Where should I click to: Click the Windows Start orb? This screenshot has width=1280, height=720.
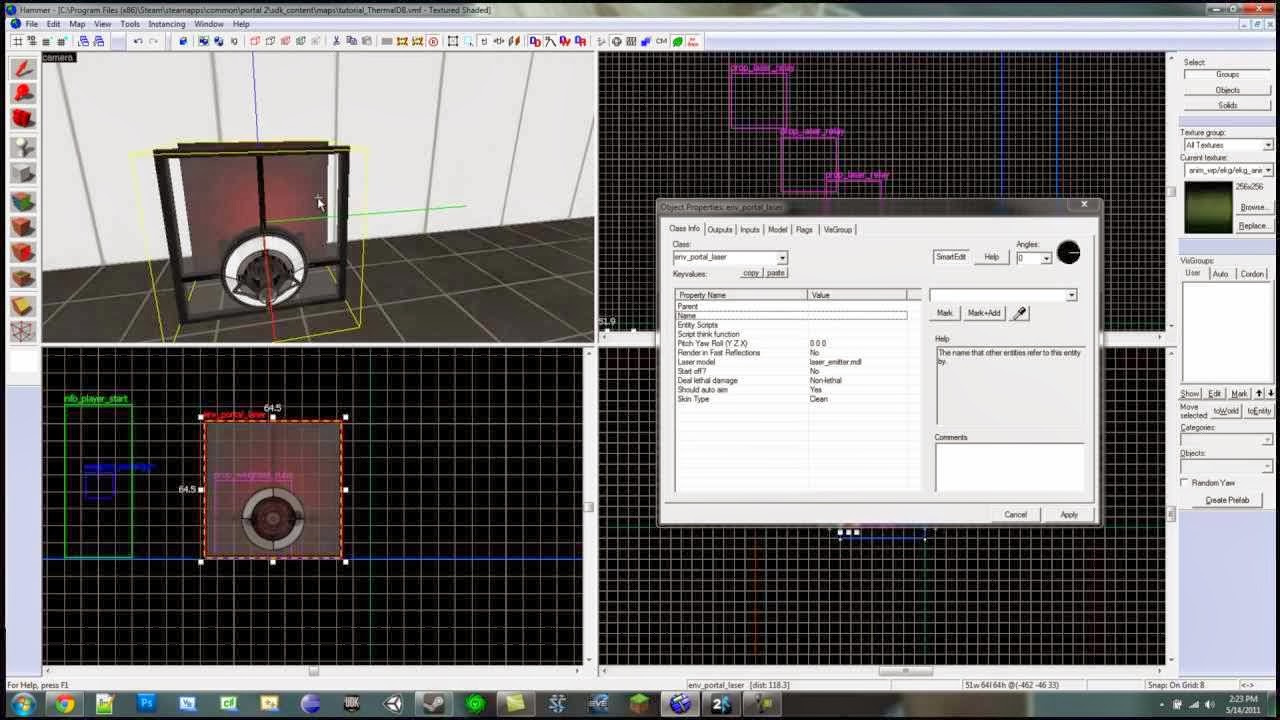[x=22, y=703]
